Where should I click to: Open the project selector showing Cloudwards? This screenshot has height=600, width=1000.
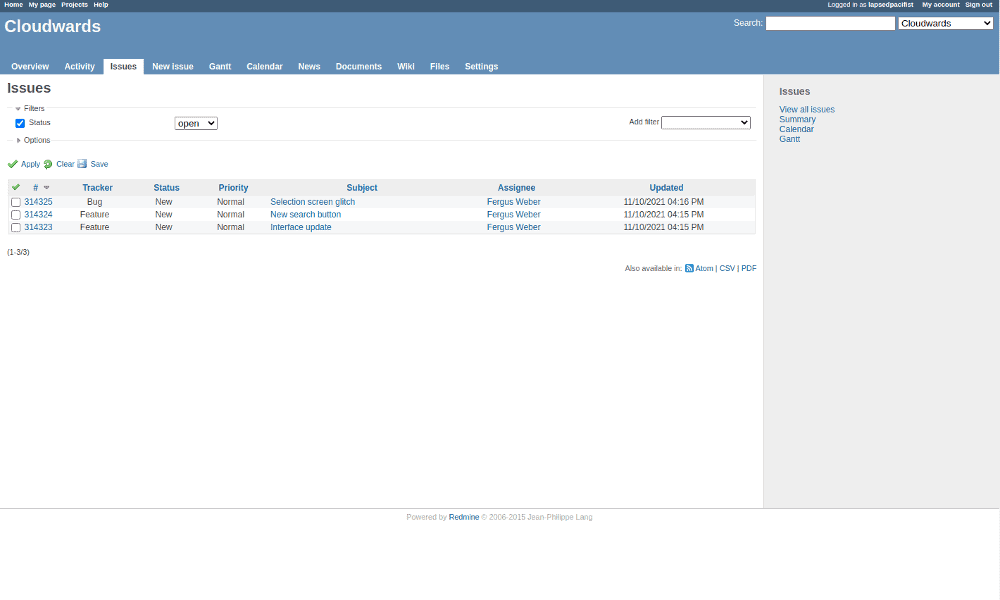click(x=946, y=23)
